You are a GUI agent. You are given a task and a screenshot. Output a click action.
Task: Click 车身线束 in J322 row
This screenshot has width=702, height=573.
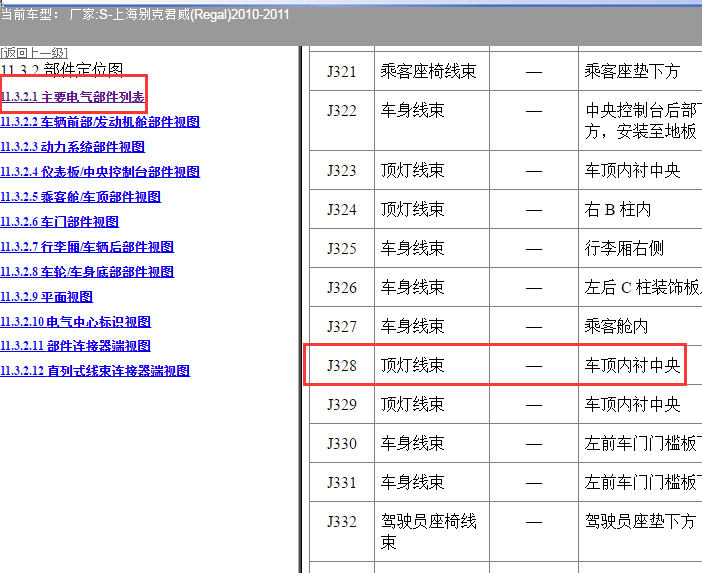click(x=412, y=111)
